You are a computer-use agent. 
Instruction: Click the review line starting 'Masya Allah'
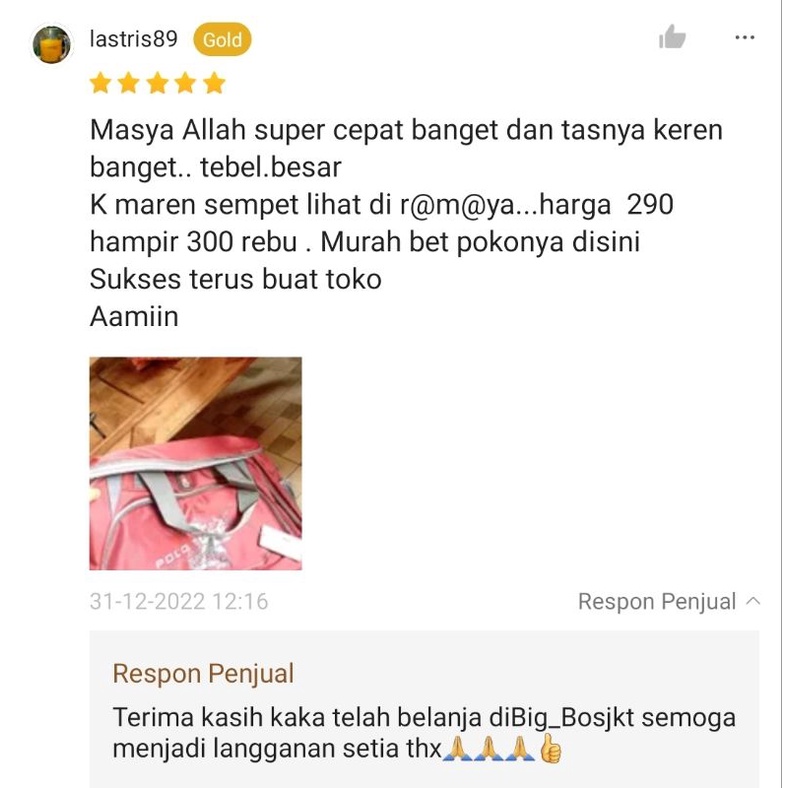tap(406, 130)
